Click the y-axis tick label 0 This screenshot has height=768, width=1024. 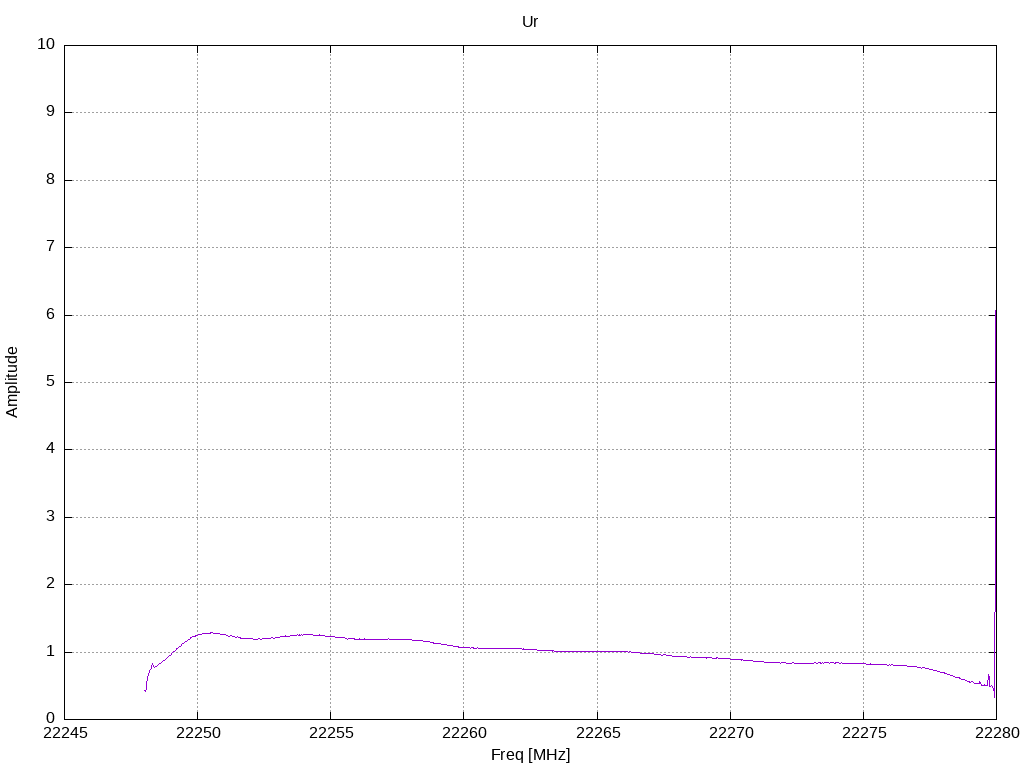(x=50, y=719)
